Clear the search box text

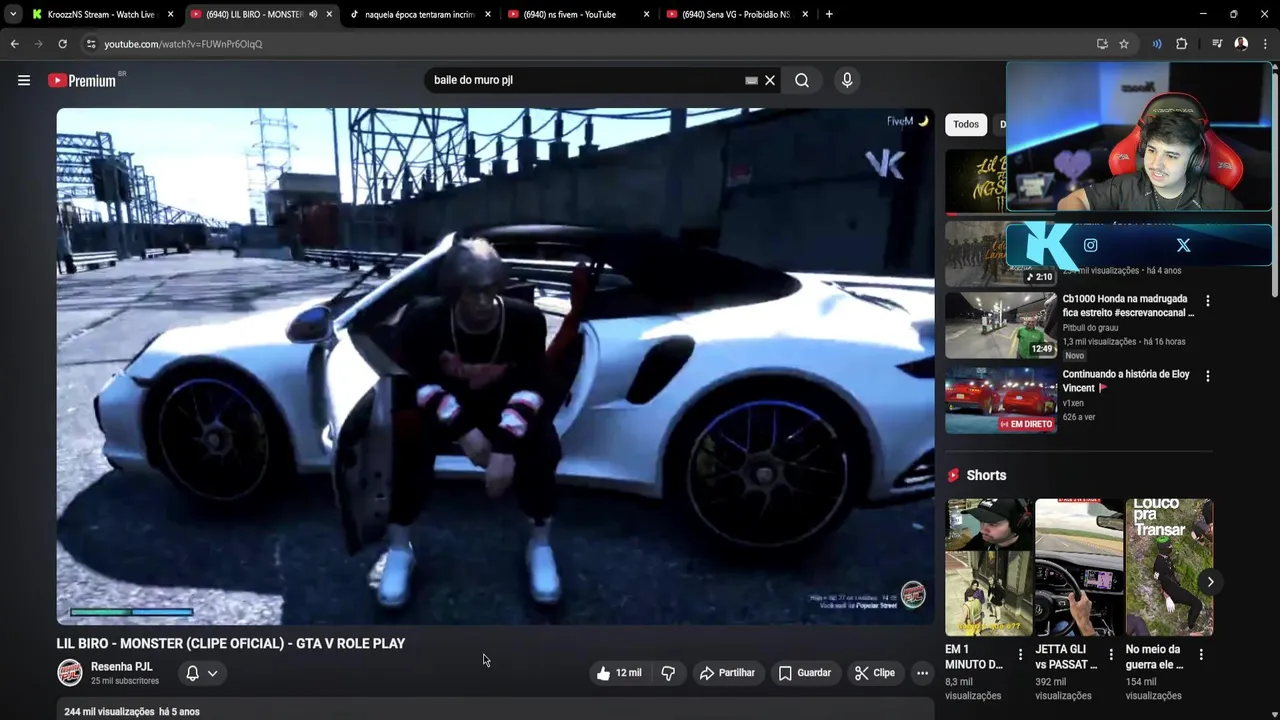pyautogui.click(x=770, y=80)
